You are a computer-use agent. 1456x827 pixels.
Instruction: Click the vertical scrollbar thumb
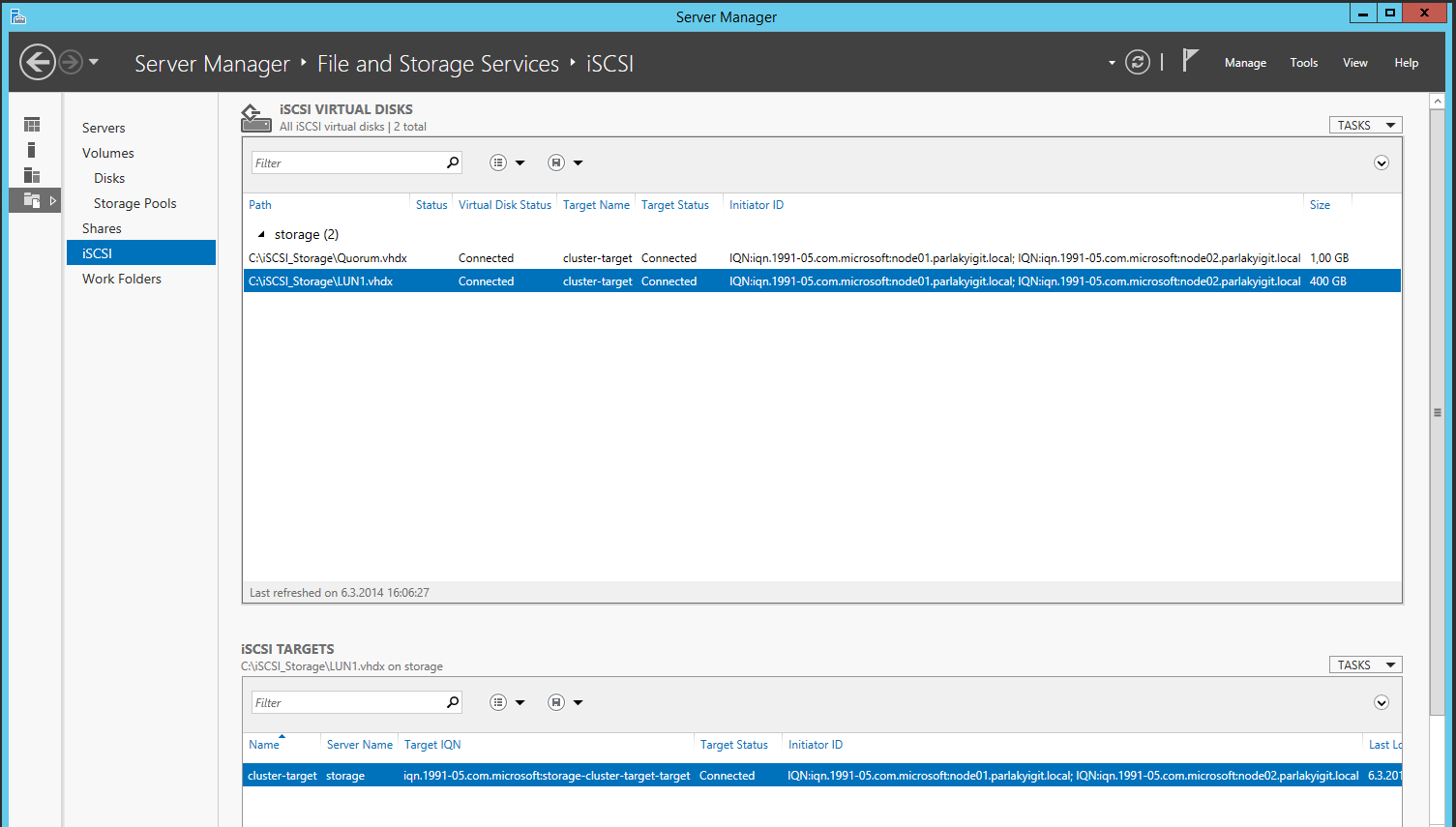click(x=1438, y=413)
